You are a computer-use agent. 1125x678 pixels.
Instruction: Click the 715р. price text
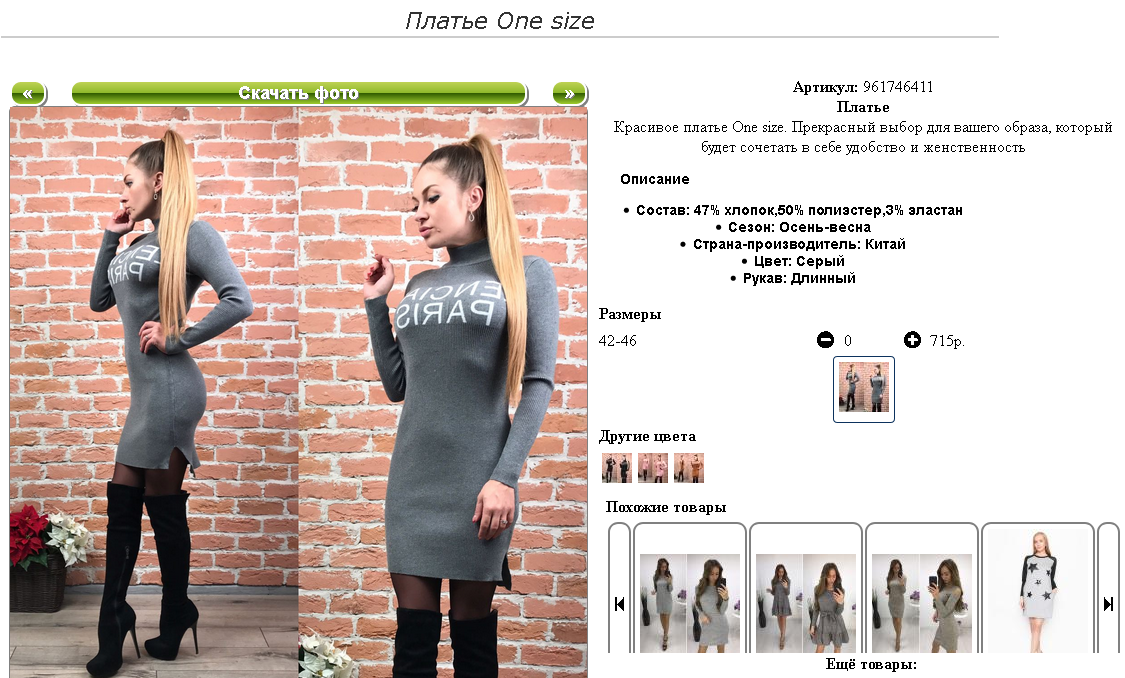[947, 341]
